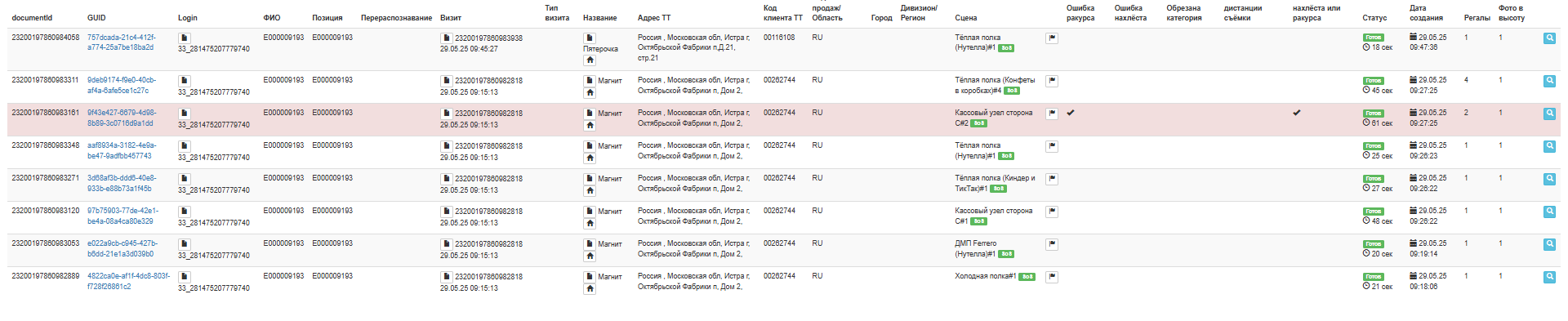Click the home icon under Пятерочка

pyautogui.click(x=590, y=60)
